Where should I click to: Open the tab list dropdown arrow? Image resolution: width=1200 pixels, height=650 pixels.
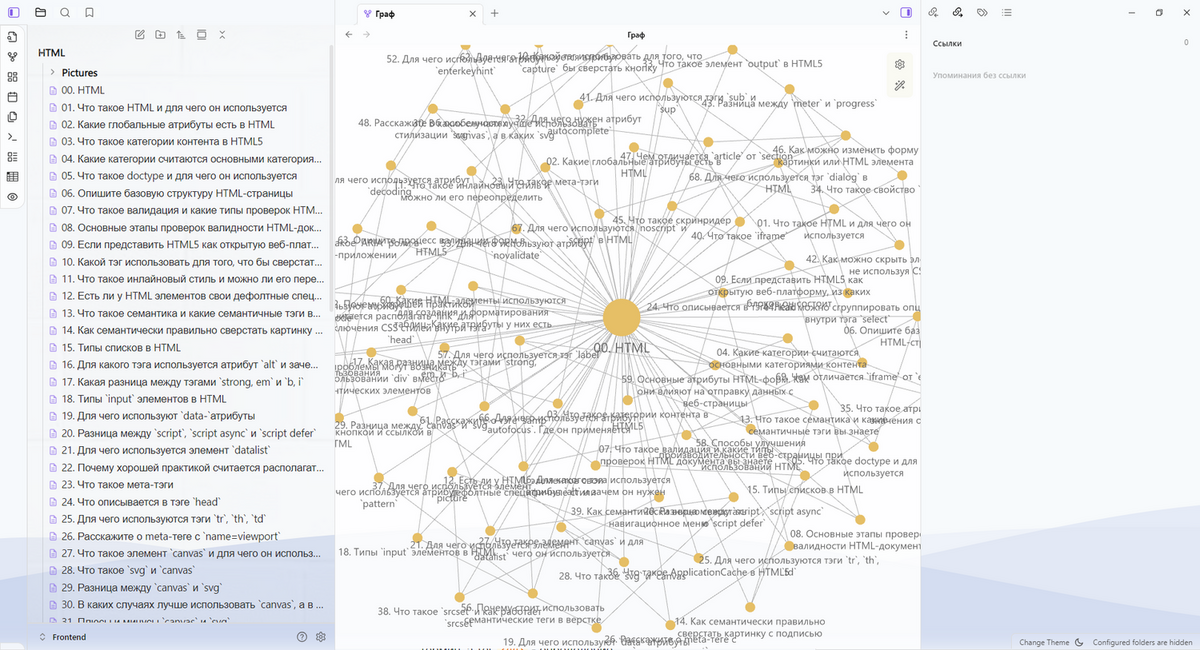click(885, 13)
